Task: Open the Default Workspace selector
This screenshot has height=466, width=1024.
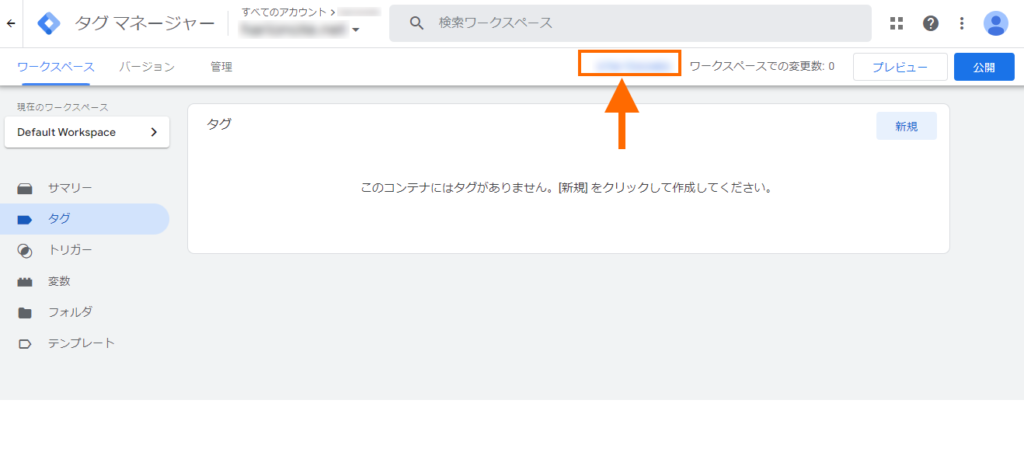Action: [87, 132]
